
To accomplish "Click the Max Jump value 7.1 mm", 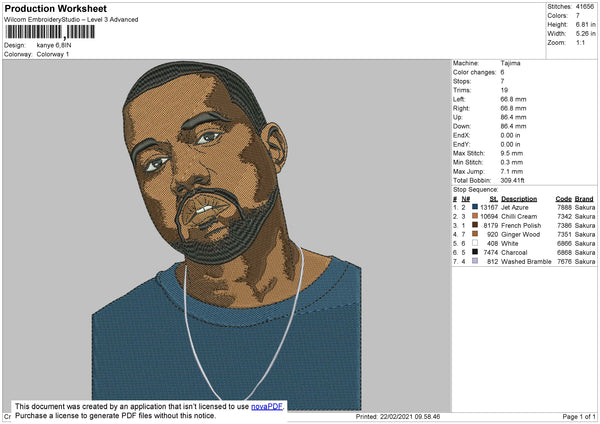I will click(512, 171).
